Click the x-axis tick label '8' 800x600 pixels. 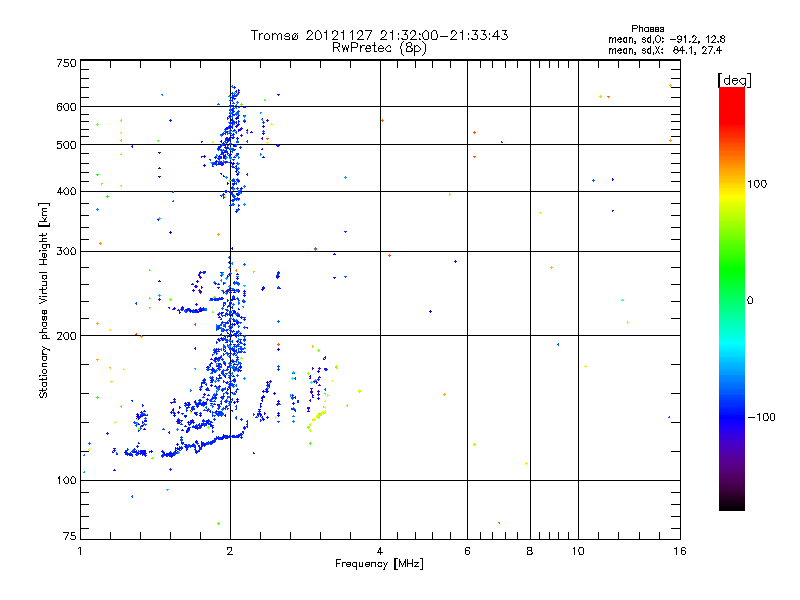click(x=530, y=551)
